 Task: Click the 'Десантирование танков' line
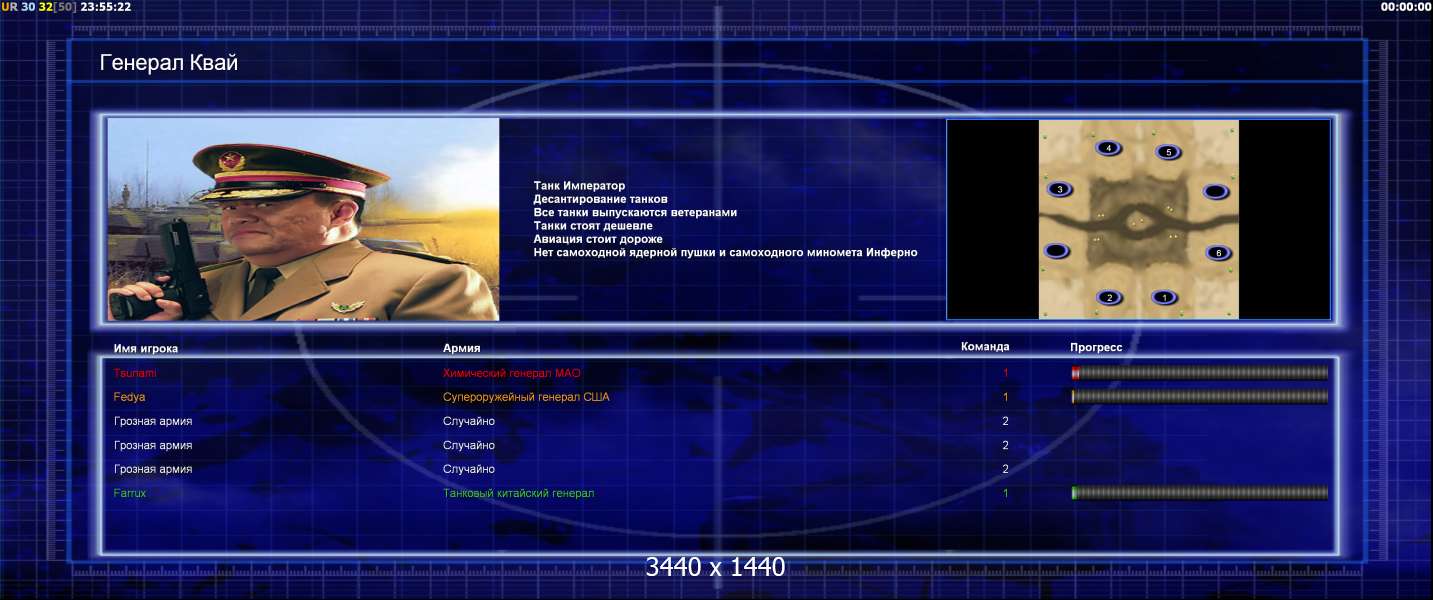600,199
